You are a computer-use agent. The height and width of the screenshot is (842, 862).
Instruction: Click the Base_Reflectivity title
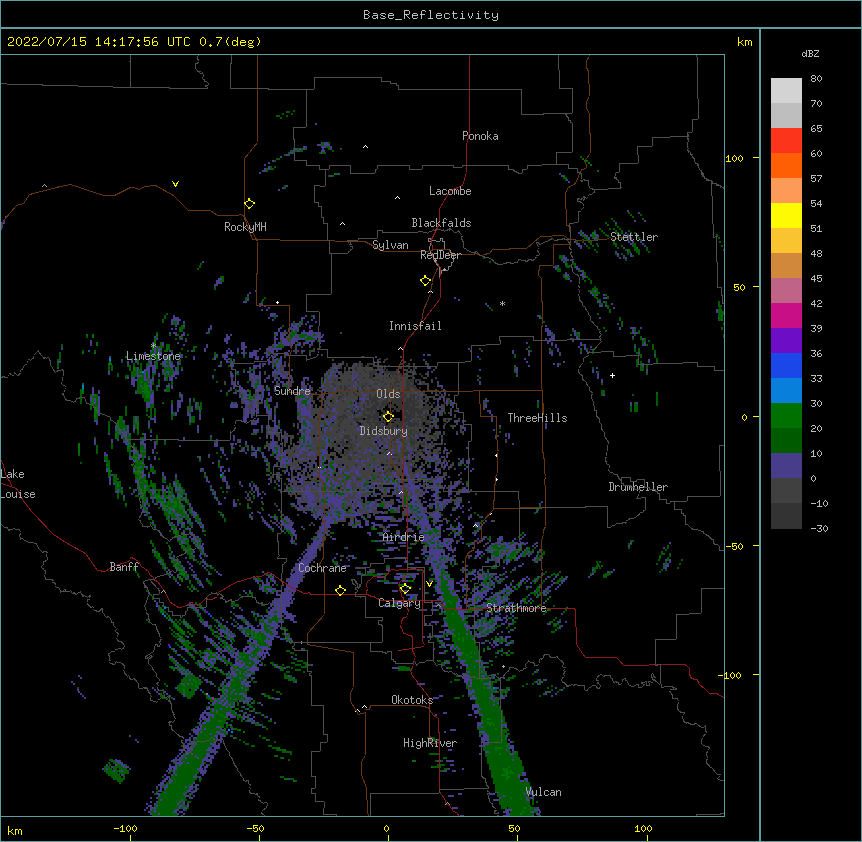431,15
